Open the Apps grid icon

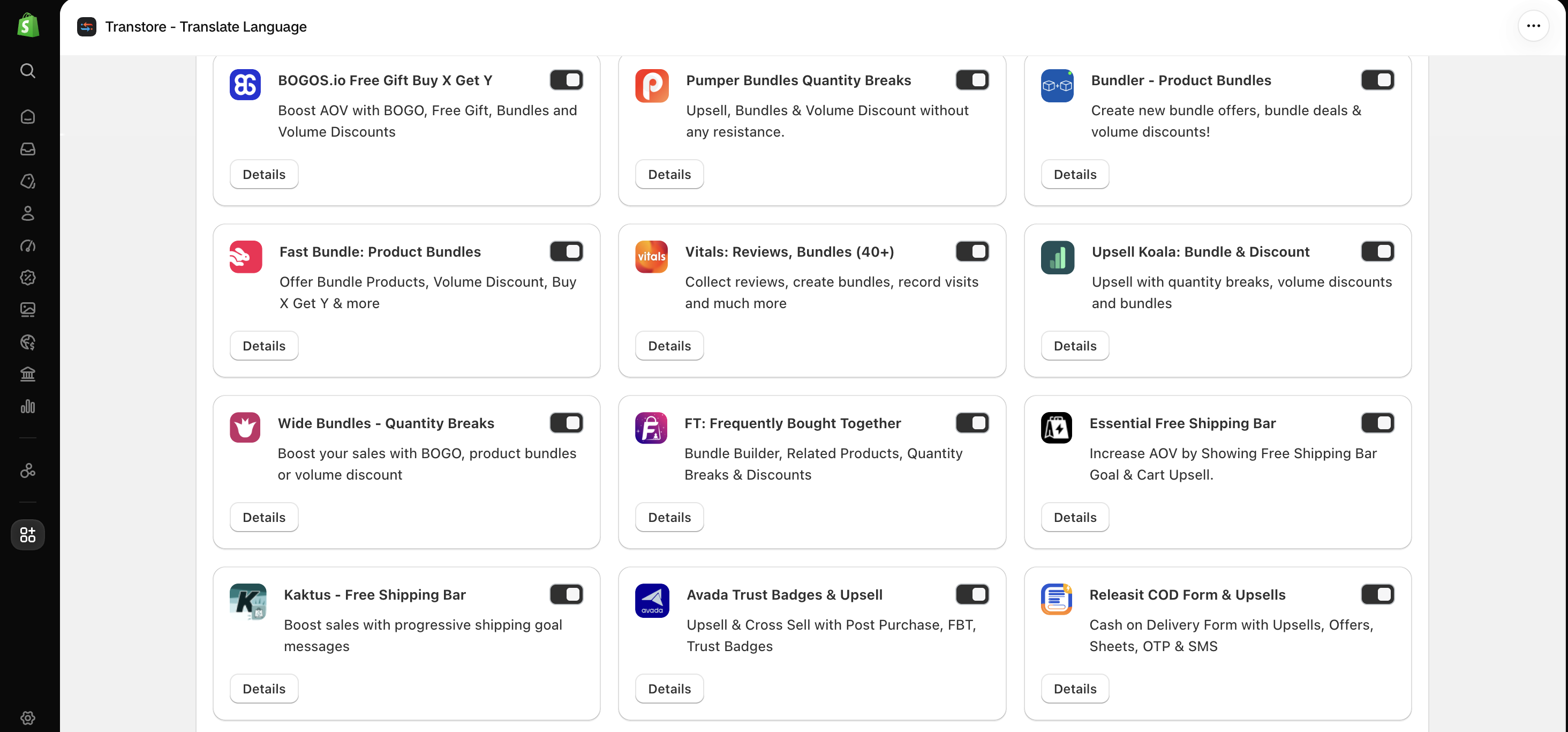click(x=28, y=535)
